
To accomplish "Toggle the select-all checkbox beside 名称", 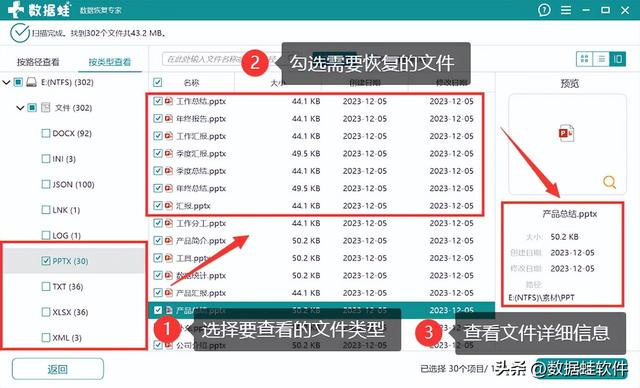I will (158, 82).
